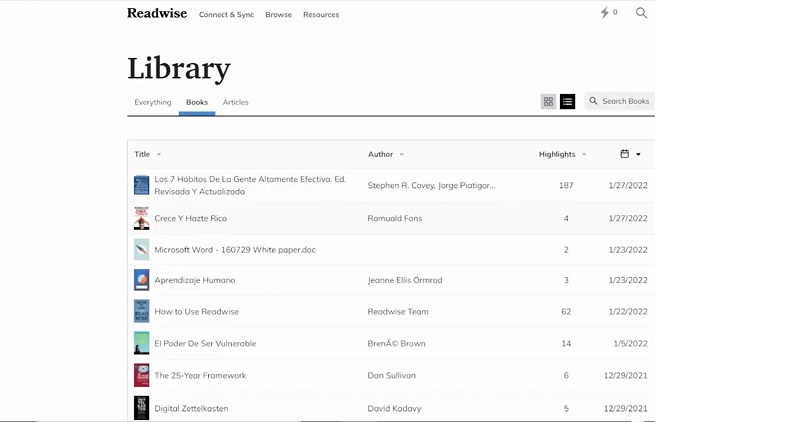This screenshot has width=800, height=422.
Task: Switch to grid view layout
Action: coord(548,102)
